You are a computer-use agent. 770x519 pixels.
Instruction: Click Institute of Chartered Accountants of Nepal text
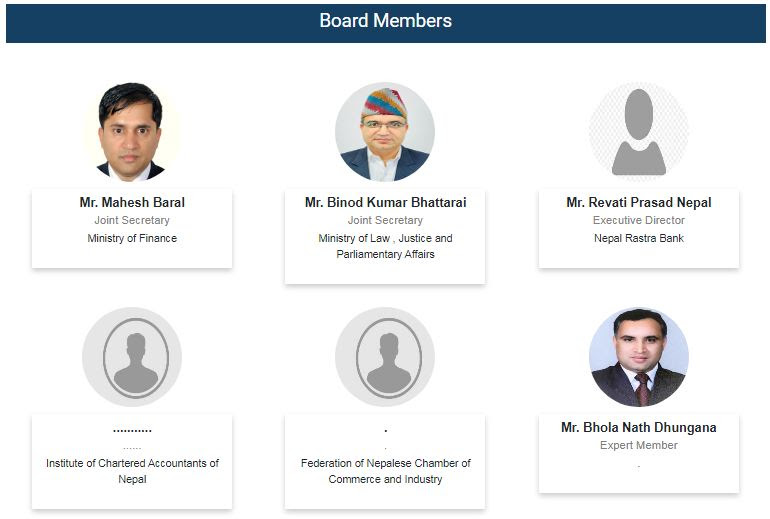(132, 471)
